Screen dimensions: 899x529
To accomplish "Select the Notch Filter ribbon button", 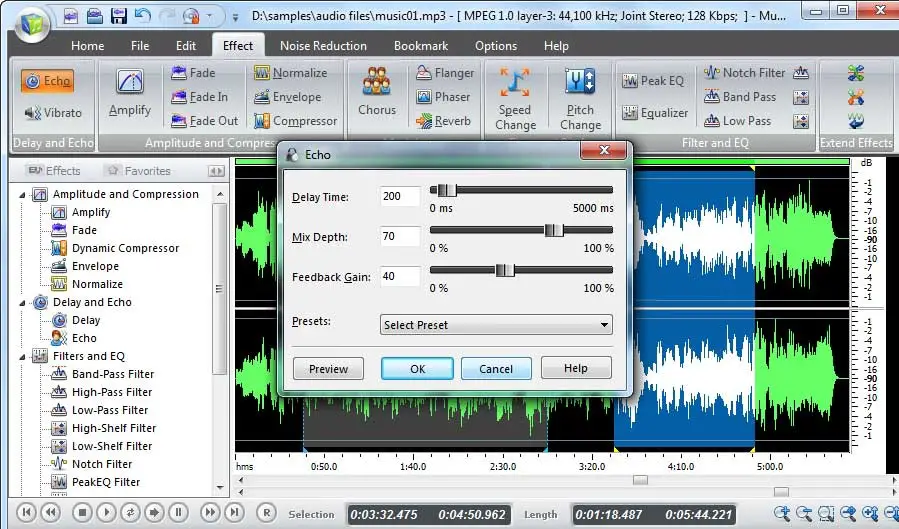I will point(744,73).
